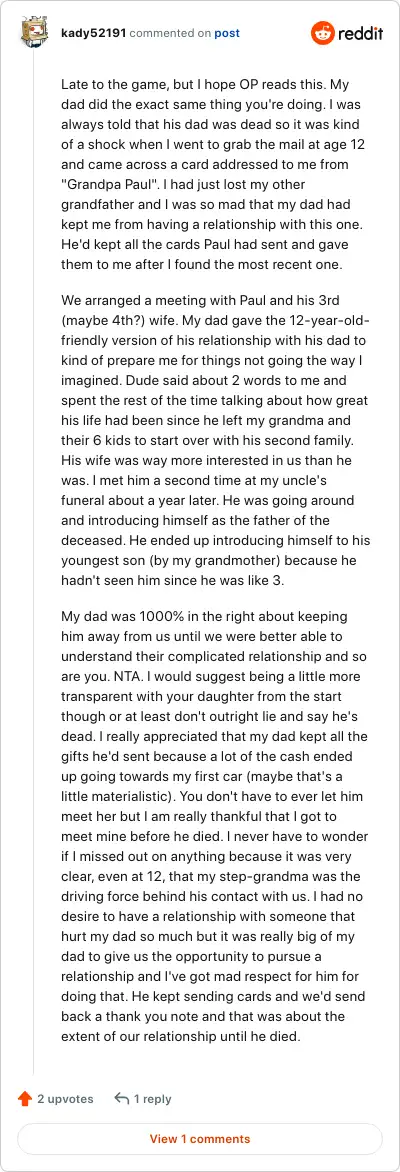Click the reply arrow icon
The image size is (400, 1172).
click(x=121, y=1098)
